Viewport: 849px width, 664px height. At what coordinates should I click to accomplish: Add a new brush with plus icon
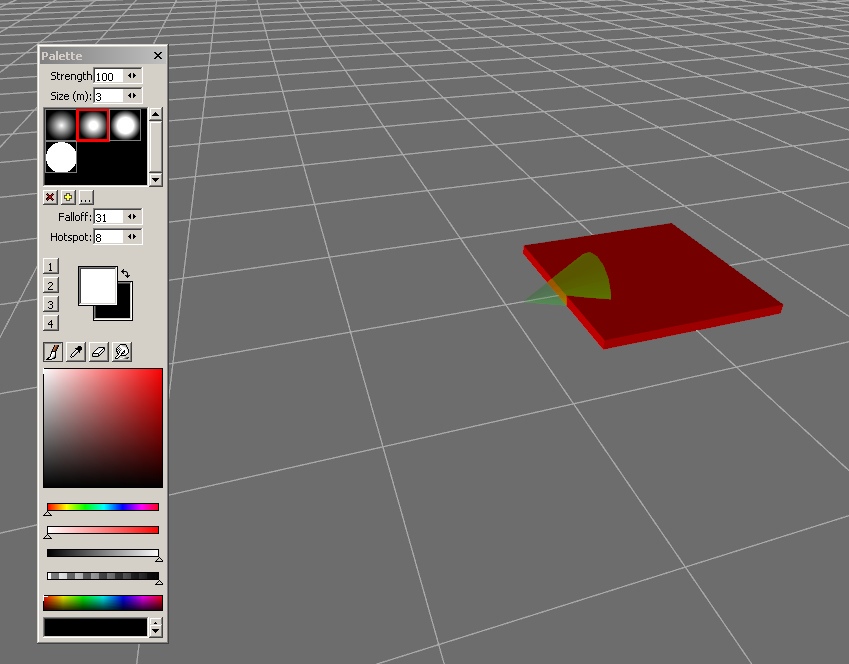pos(68,197)
